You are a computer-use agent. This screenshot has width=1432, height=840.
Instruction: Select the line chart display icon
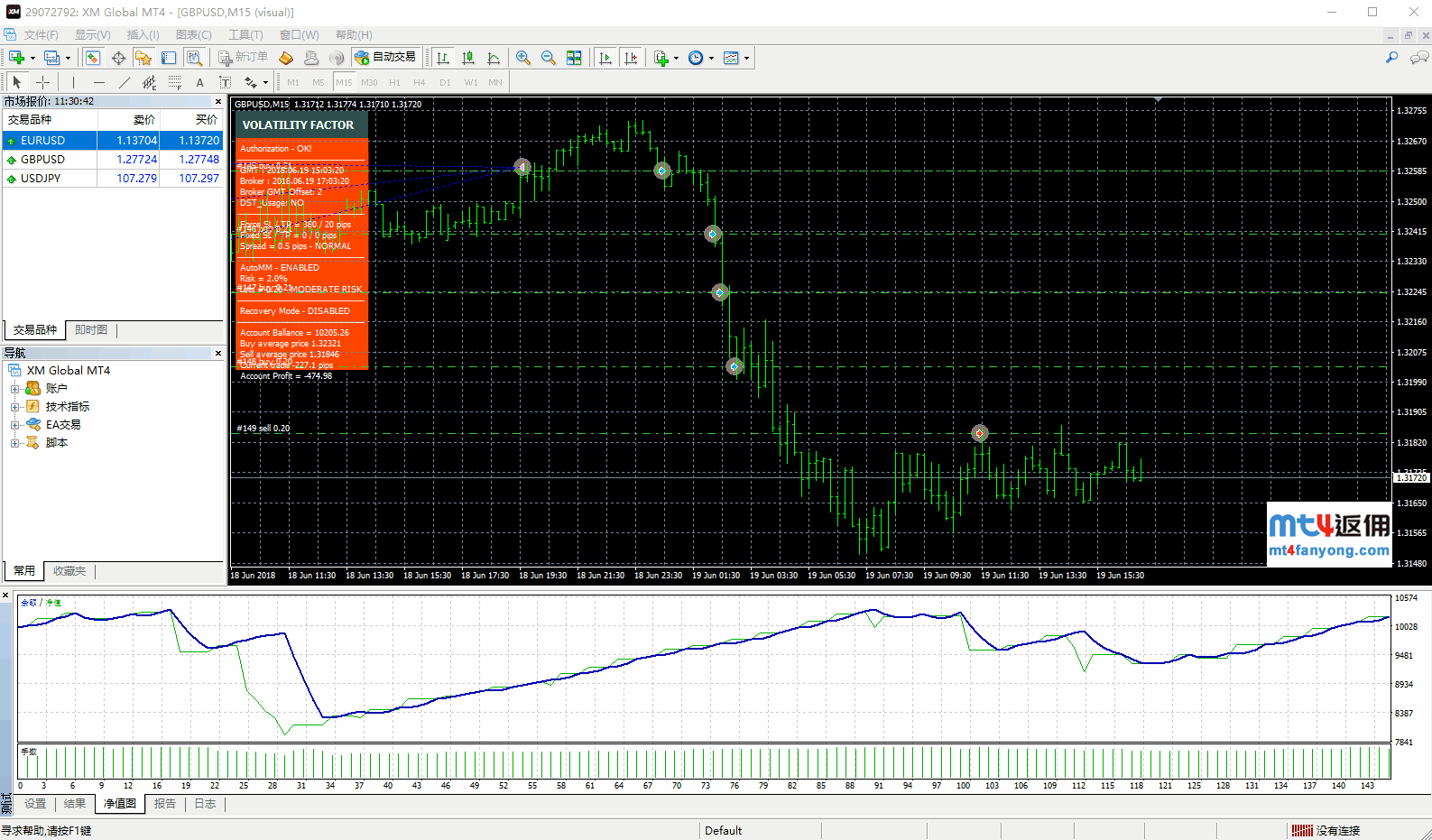click(494, 58)
